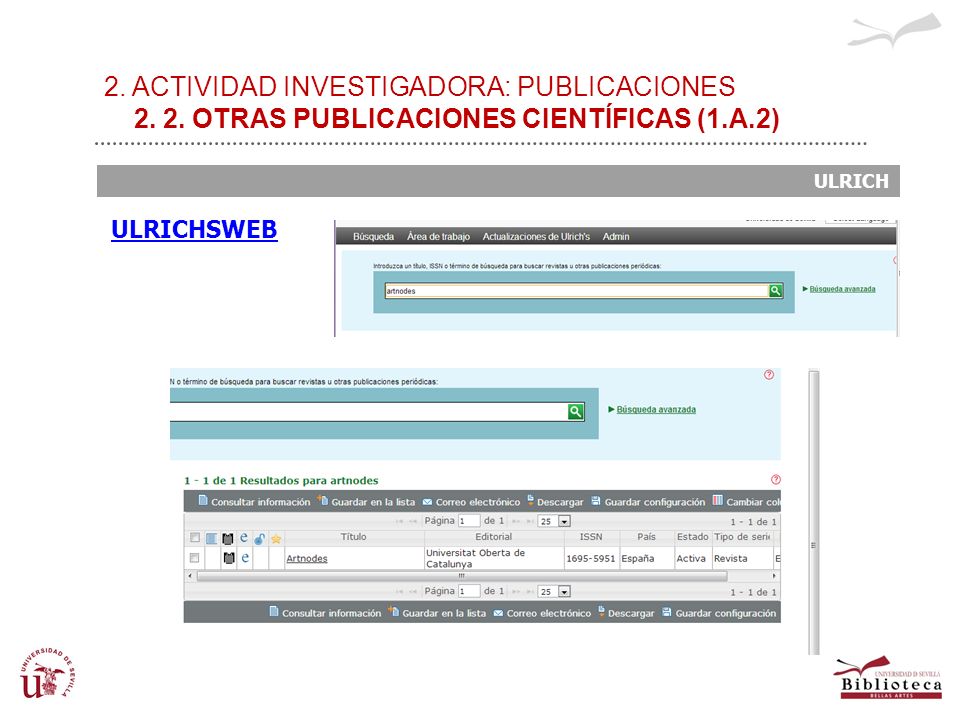Click Búsqueda avanzada in the results page panel

click(x=656, y=410)
